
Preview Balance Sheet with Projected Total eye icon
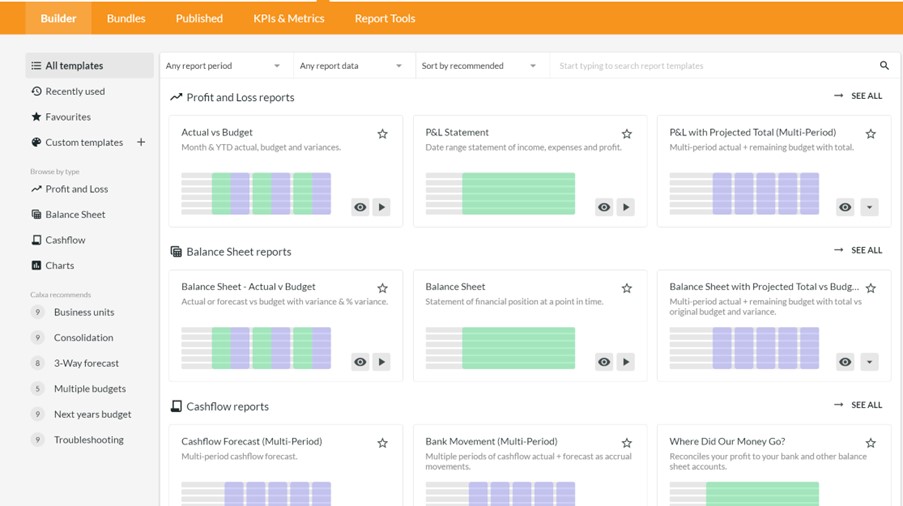845,362
